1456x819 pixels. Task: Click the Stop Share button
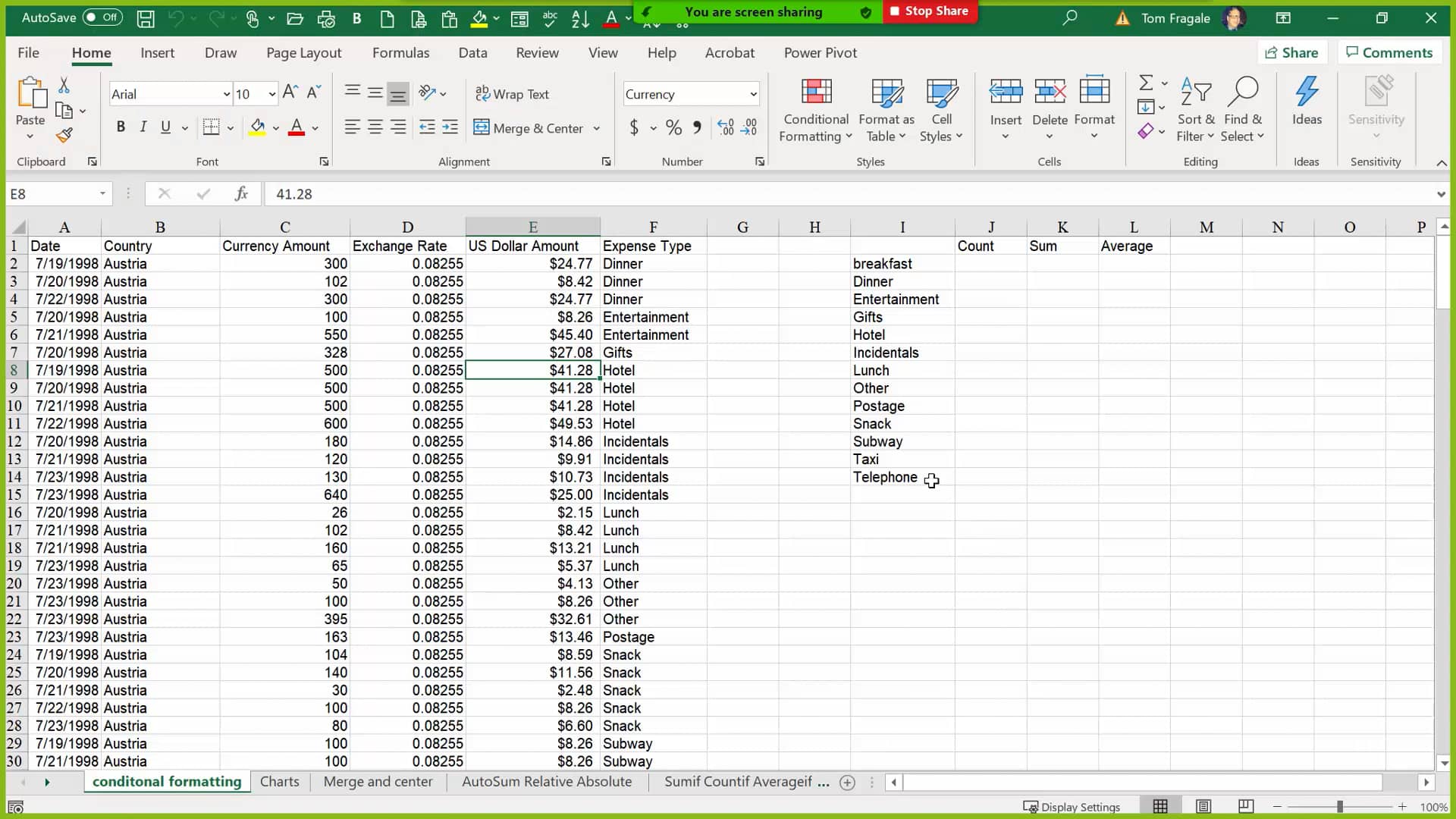930,11
